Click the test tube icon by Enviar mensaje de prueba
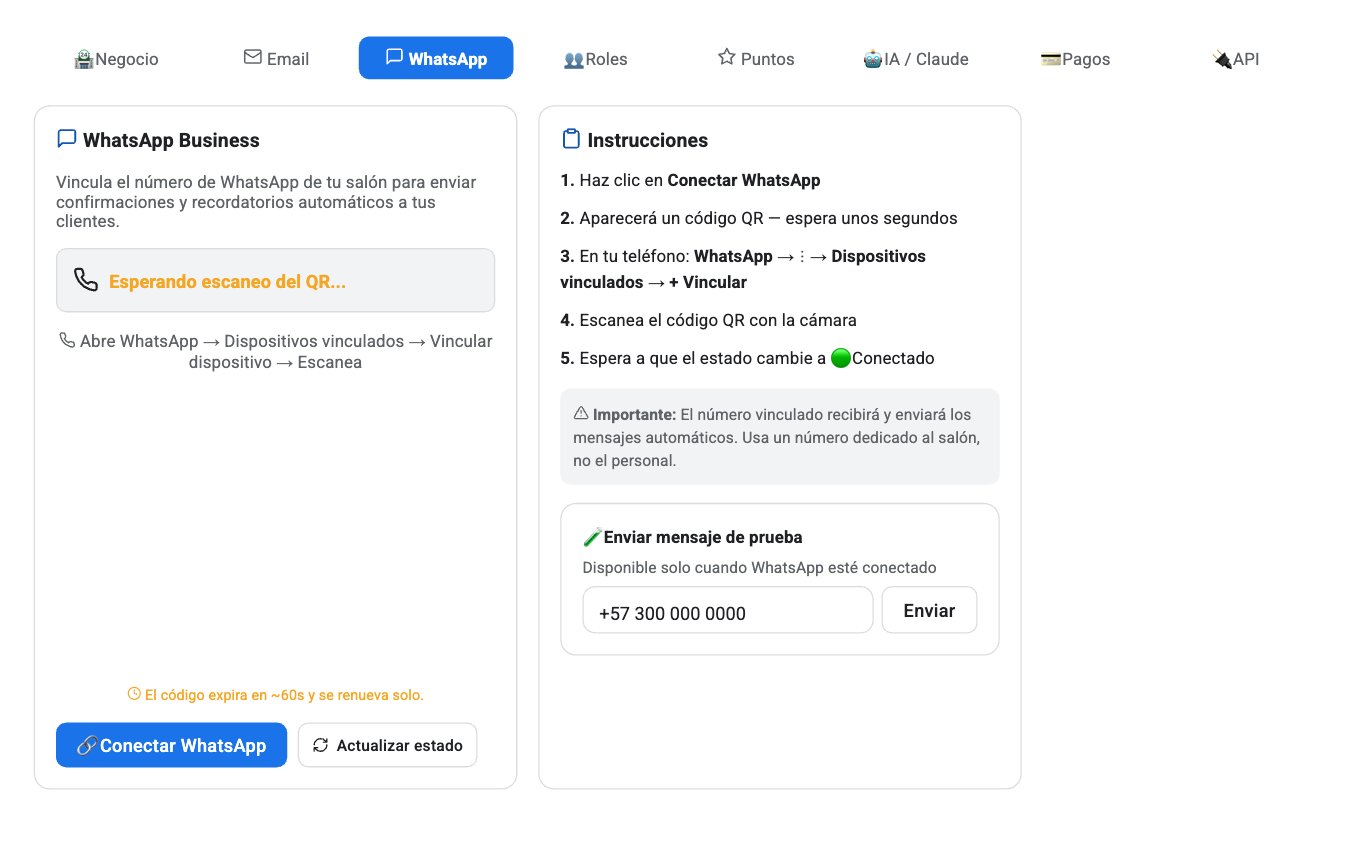This screenshot has height=855, width=1352. point(592,537)
